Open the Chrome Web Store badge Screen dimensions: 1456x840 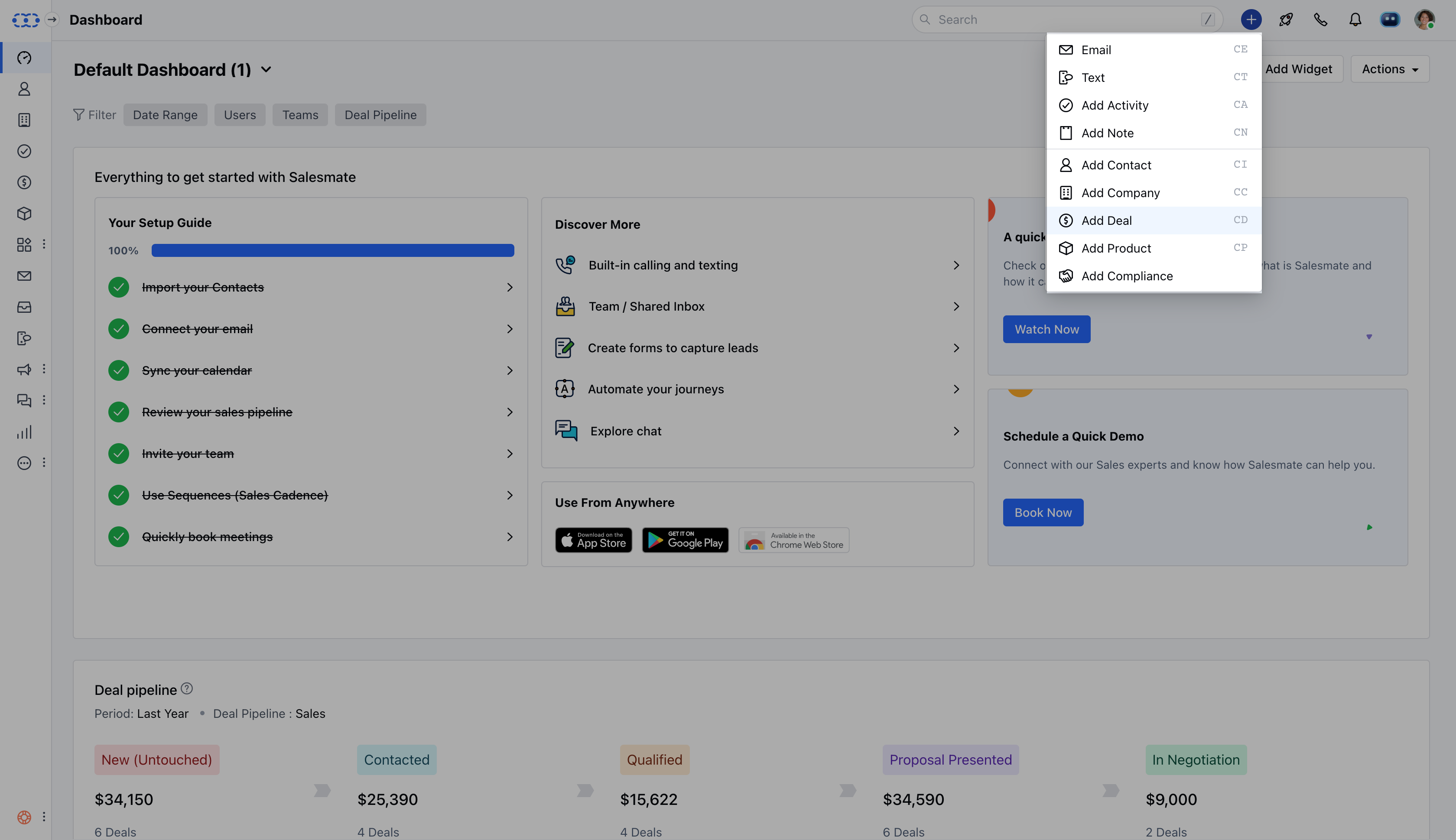pyautogui.click(x=793, y=540)
